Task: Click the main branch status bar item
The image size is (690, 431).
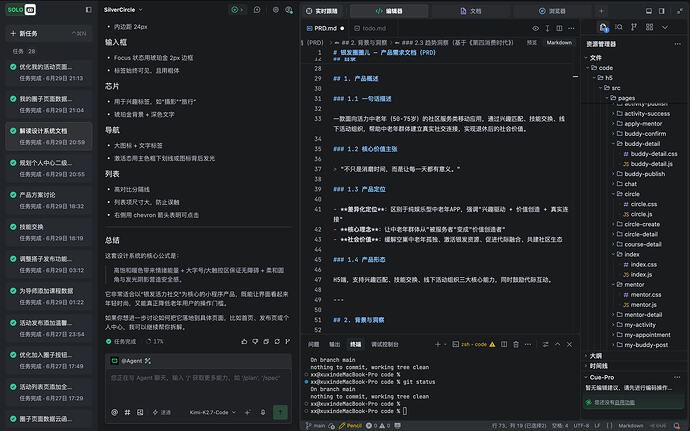Action: coord(316,426)
